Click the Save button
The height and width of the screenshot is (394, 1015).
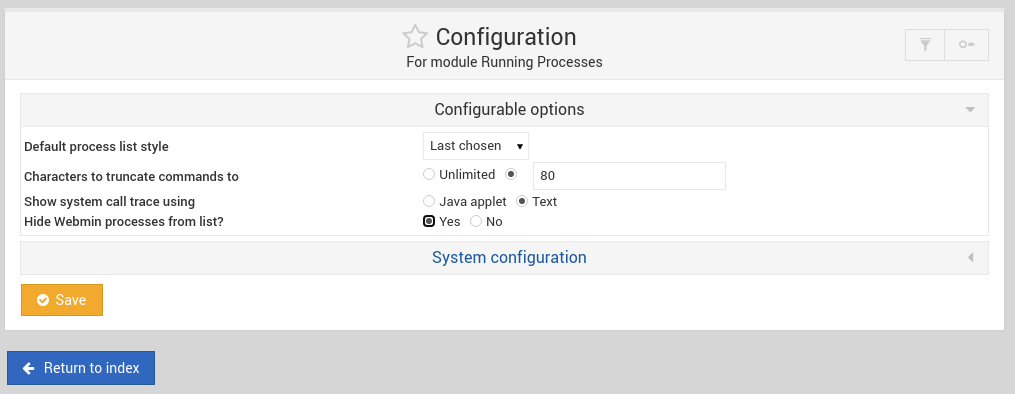pyautogui.click(x=61, y=300)
